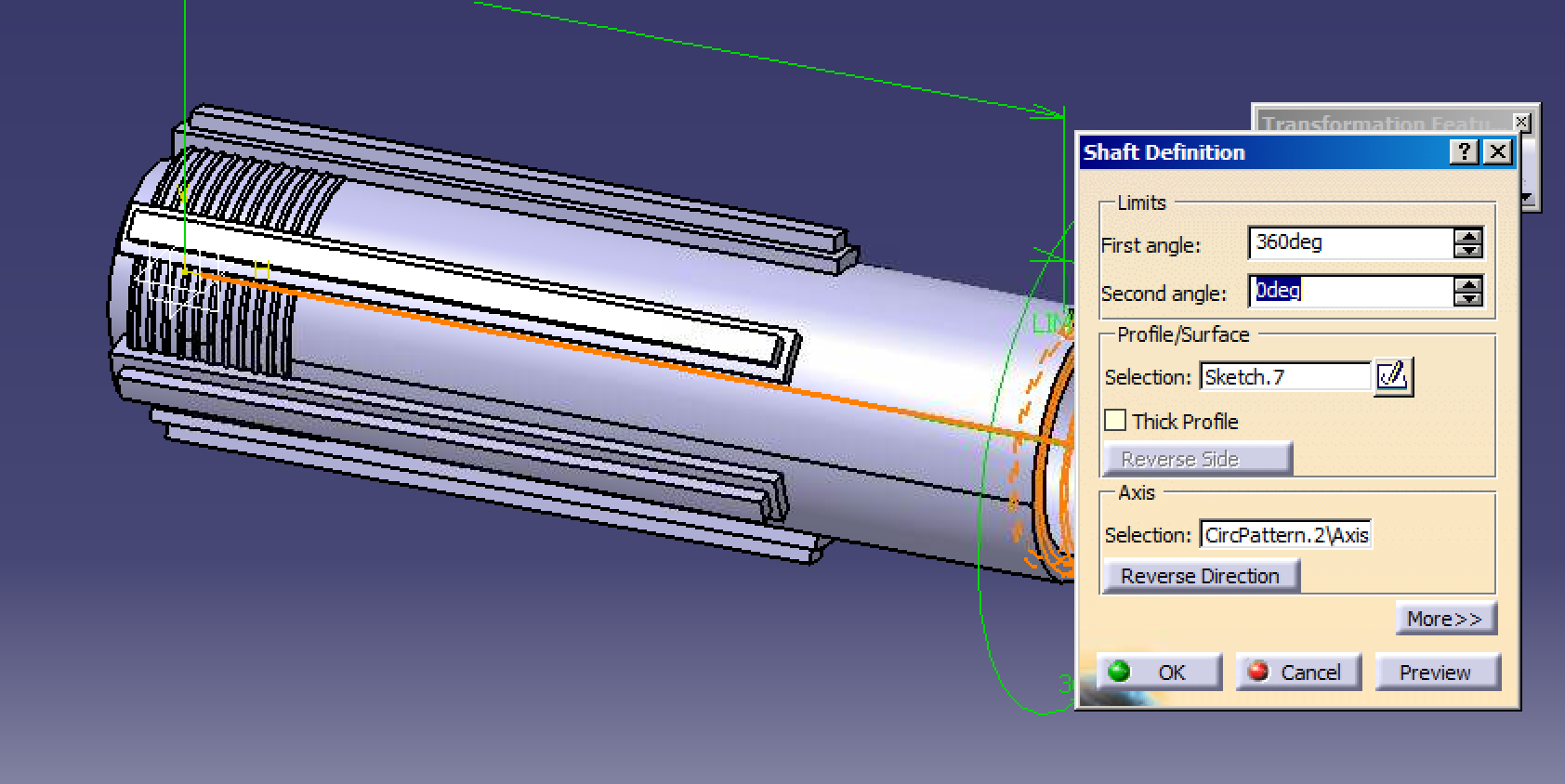Close the Shaft Definition dialog
1565x784 pixels.
point(1497,152)
